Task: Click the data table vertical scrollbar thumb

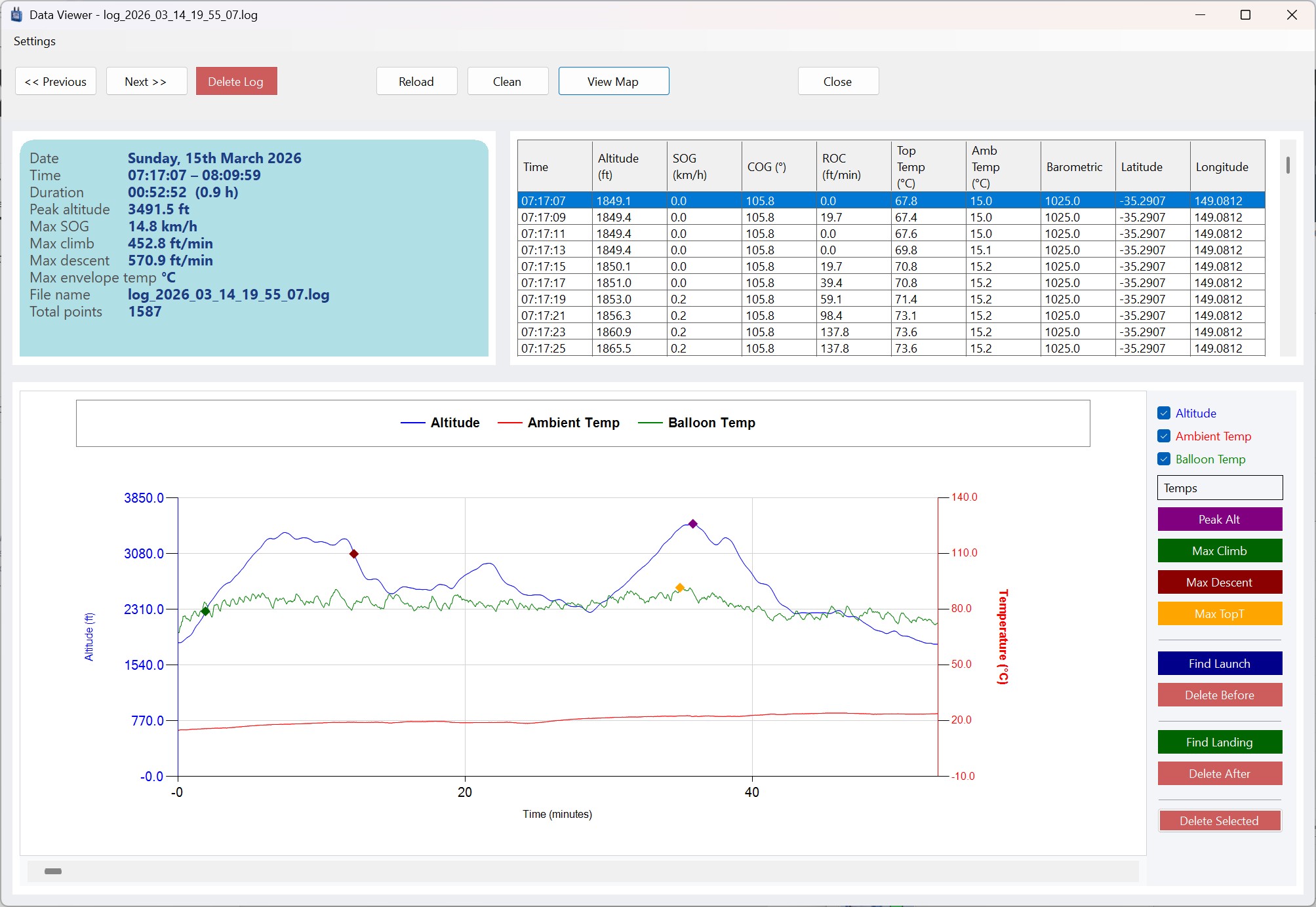Action: click(x=1288, y=165)
